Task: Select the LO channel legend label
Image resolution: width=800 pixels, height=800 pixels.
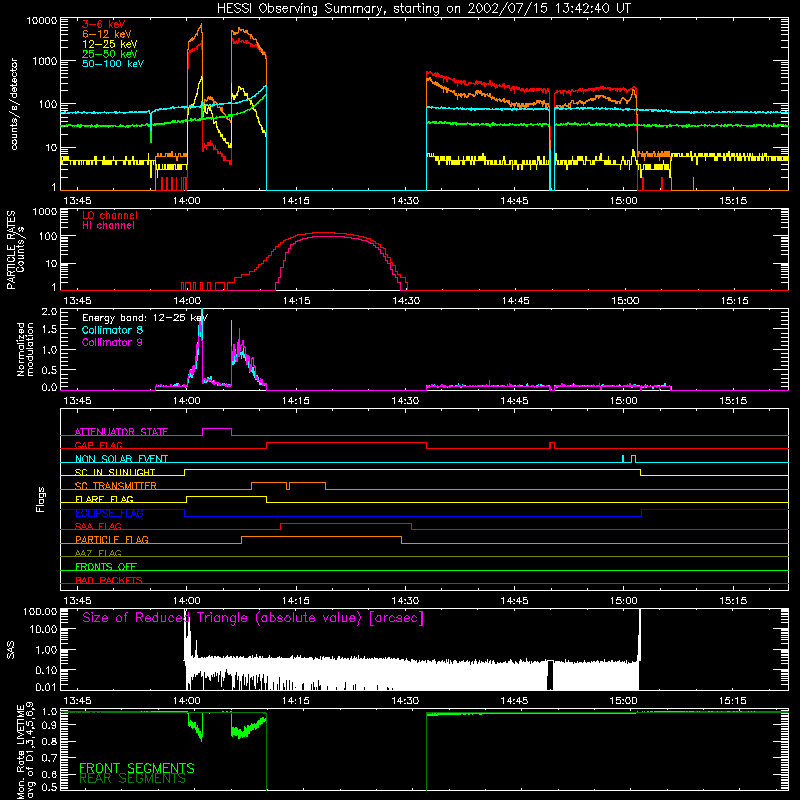Action: (110, 215)
